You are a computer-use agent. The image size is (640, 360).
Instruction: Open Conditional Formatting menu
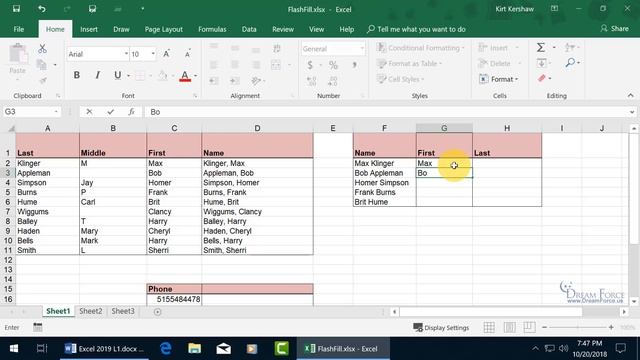tap(420, 48)
